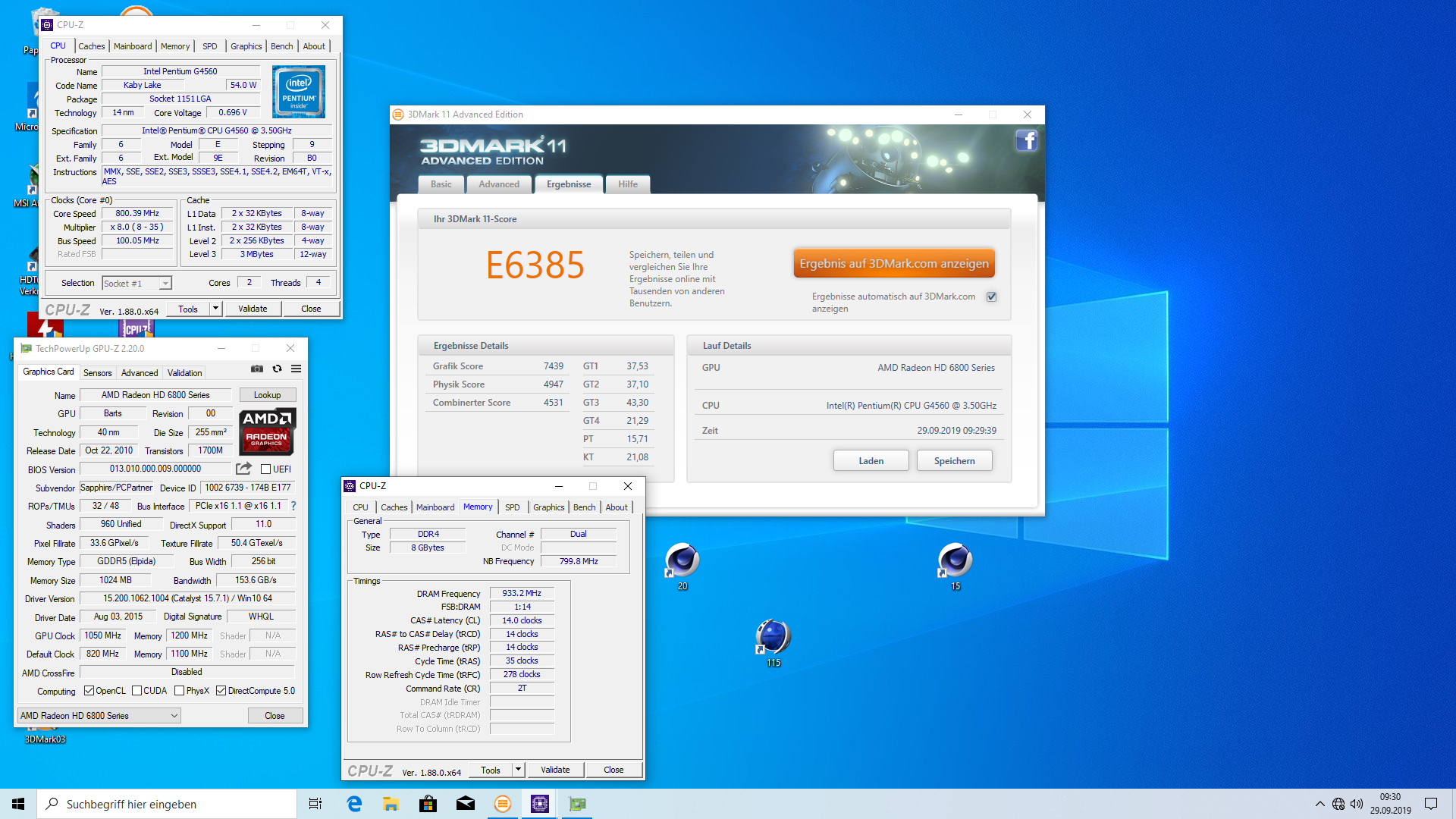Open the notification center icon
The height and width of the screenshot is (819, 1456).
(1431, 804)
